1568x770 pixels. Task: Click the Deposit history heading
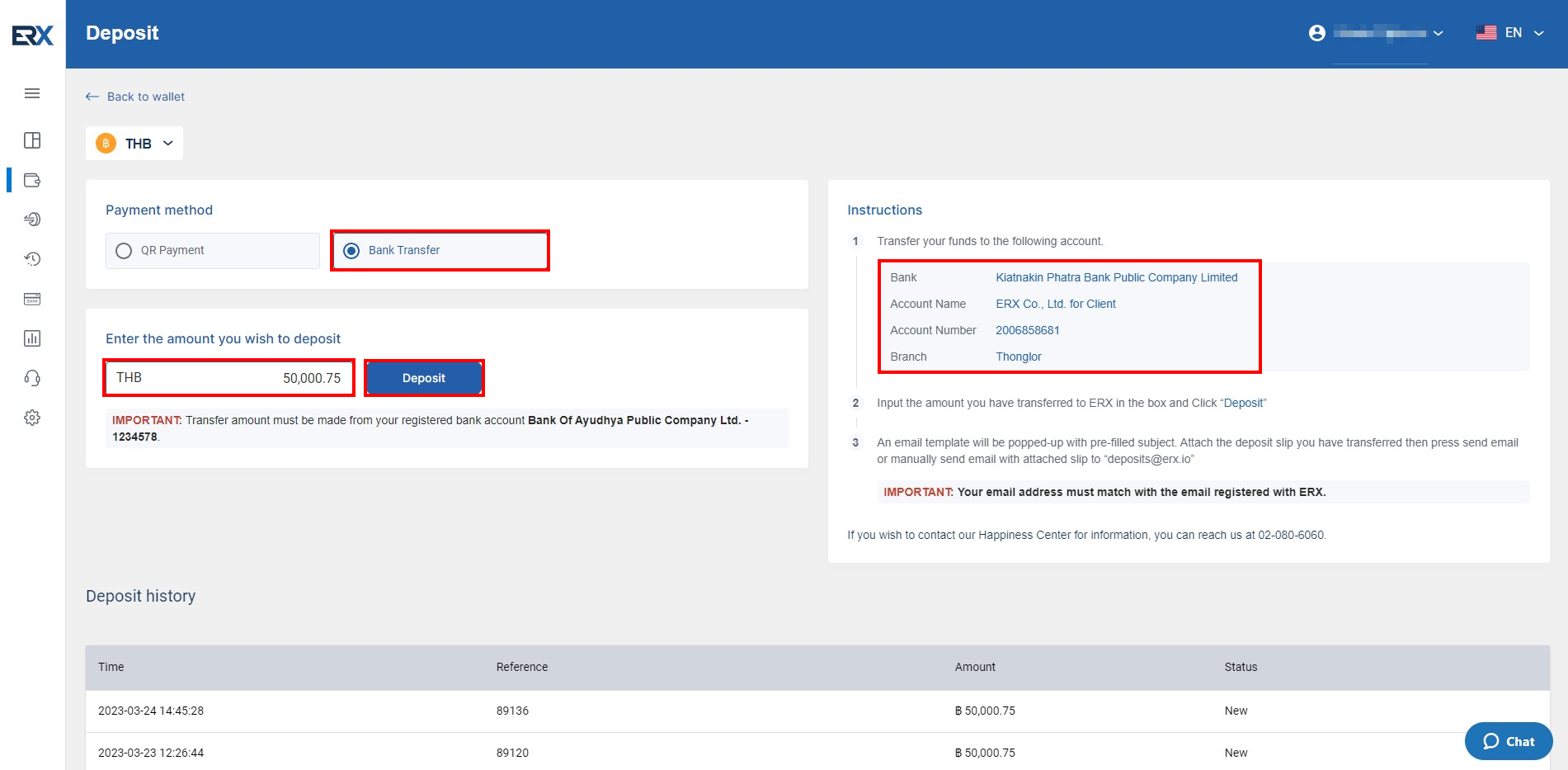tap(141, 596)
